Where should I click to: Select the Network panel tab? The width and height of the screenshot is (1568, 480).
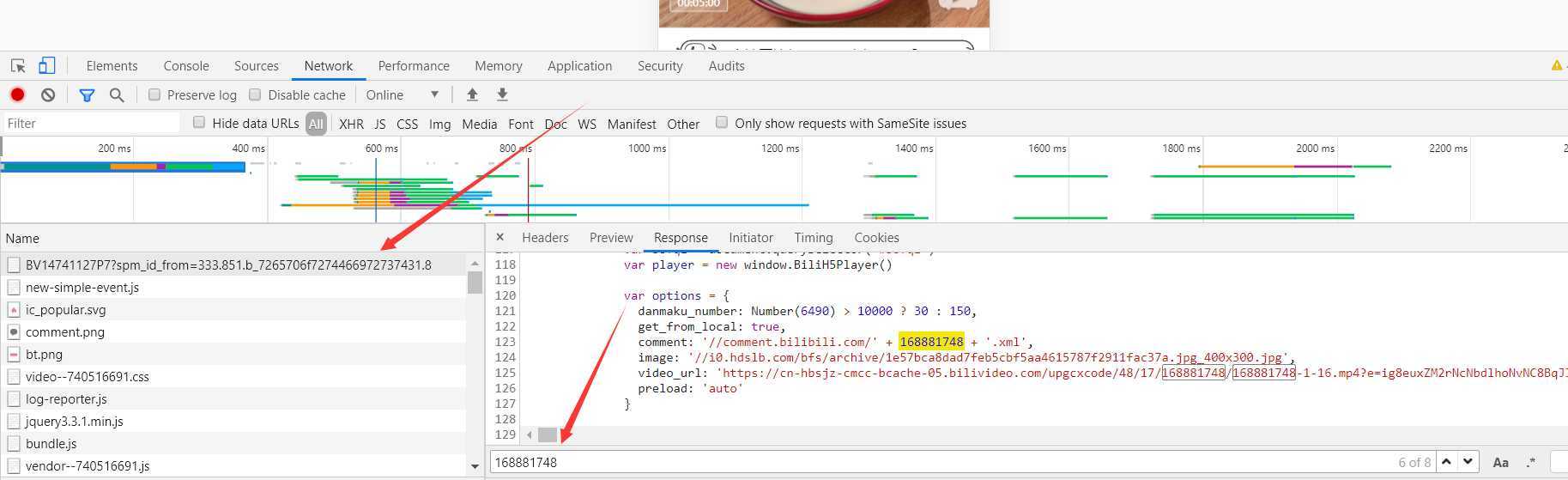329,66
